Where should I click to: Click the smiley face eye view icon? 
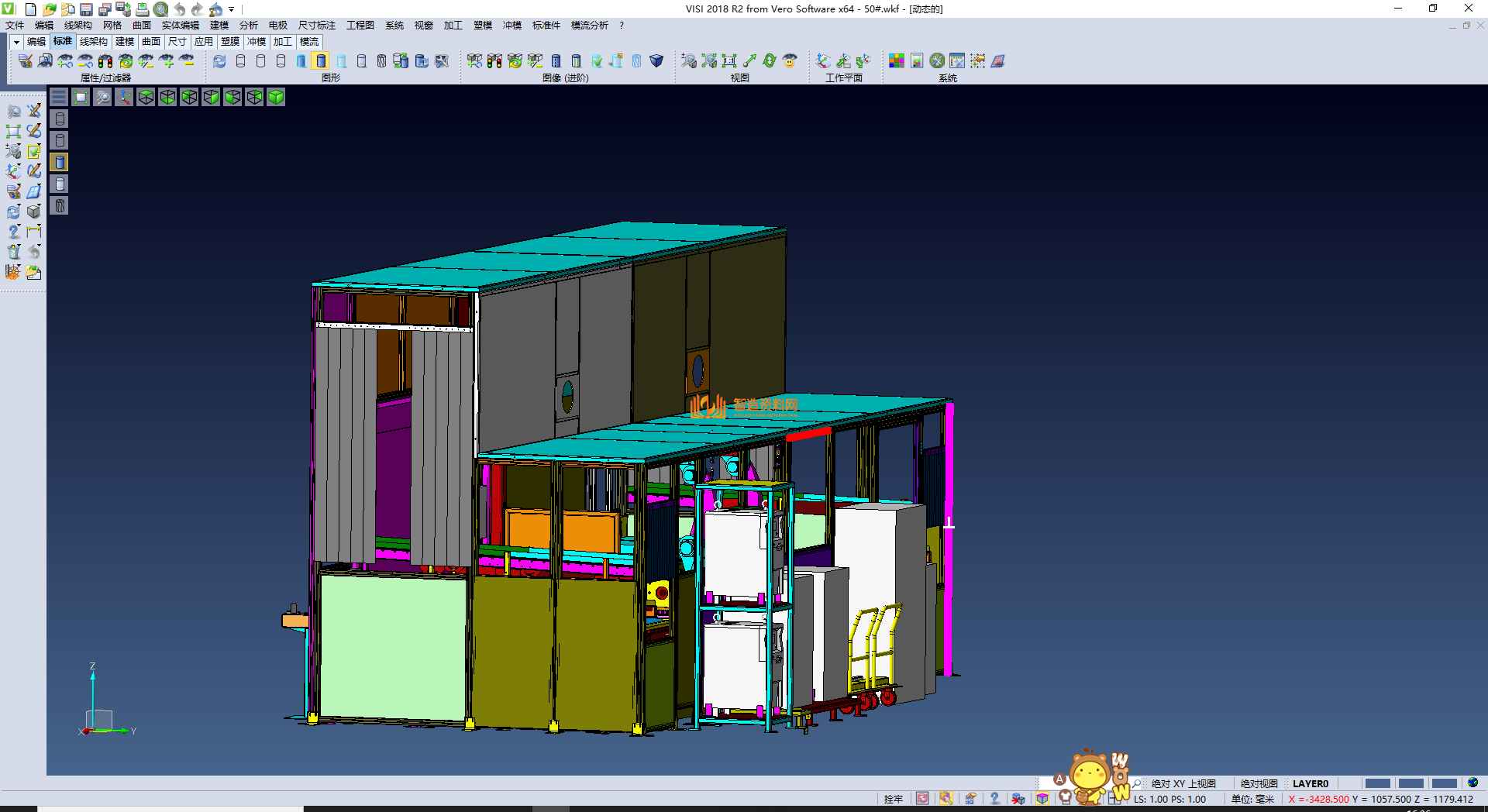[x=790, y=61]
